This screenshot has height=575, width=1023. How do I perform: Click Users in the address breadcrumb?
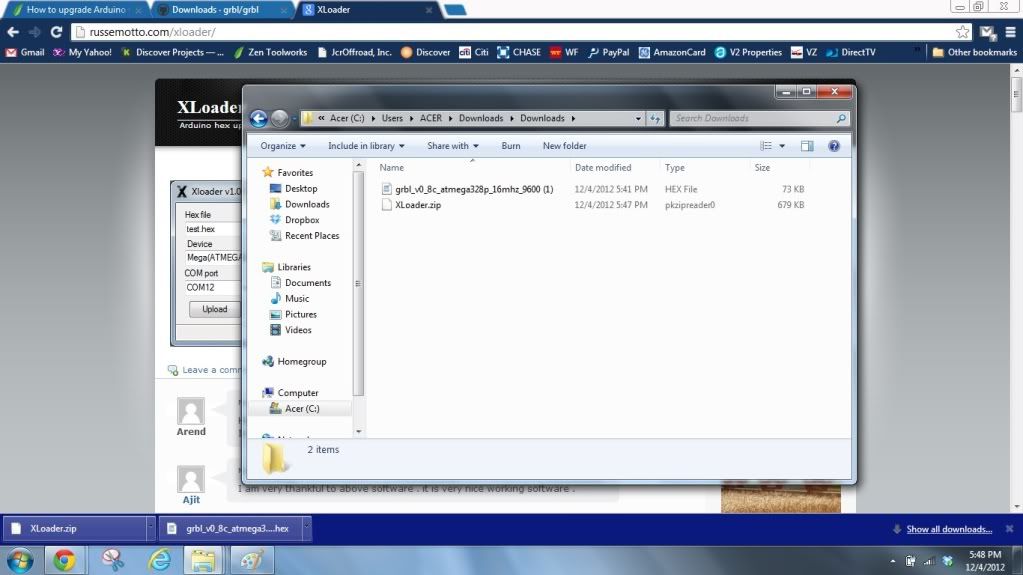(391, 118)
